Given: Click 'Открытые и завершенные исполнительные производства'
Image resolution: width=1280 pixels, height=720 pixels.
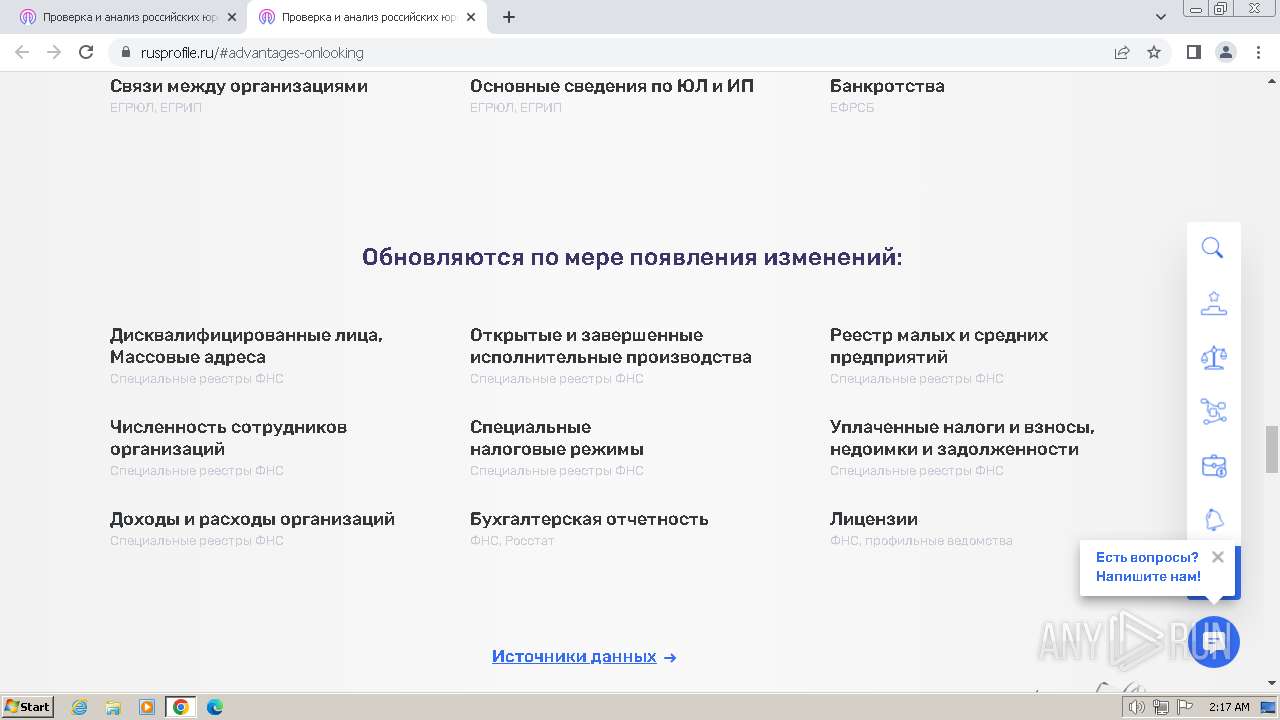Looking at the screenshot, I should 611,346.
